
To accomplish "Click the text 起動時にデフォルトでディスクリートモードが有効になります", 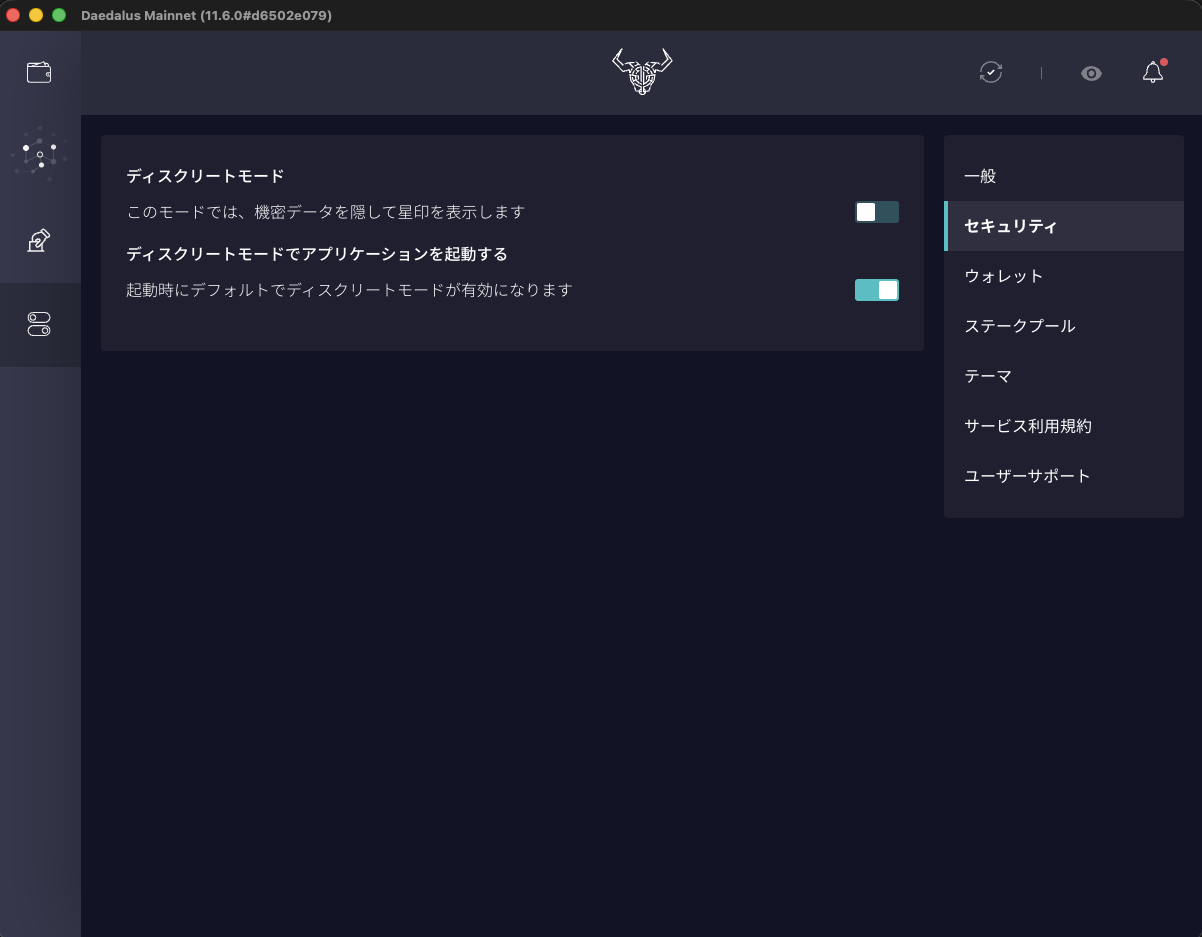I will coord(349,290).
